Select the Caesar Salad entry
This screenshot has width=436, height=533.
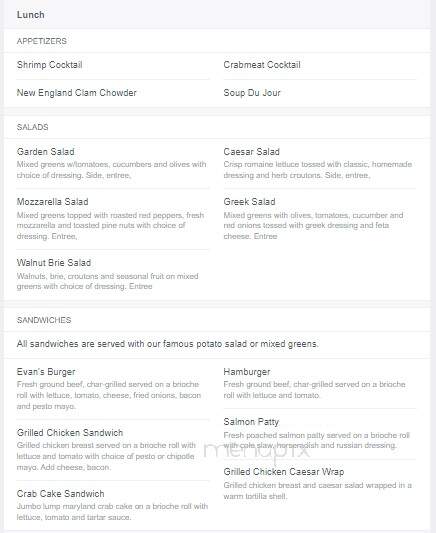point(252,152)
